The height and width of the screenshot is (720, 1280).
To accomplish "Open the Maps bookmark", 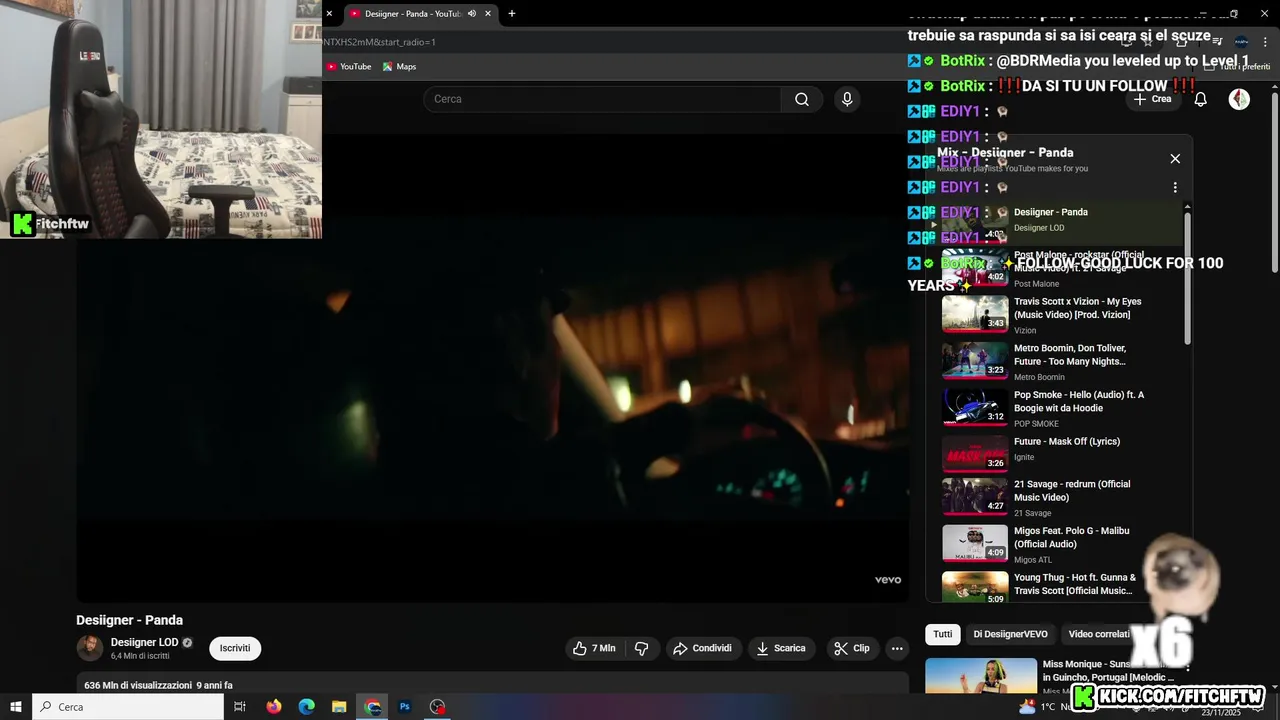I will tap(399, 67).
